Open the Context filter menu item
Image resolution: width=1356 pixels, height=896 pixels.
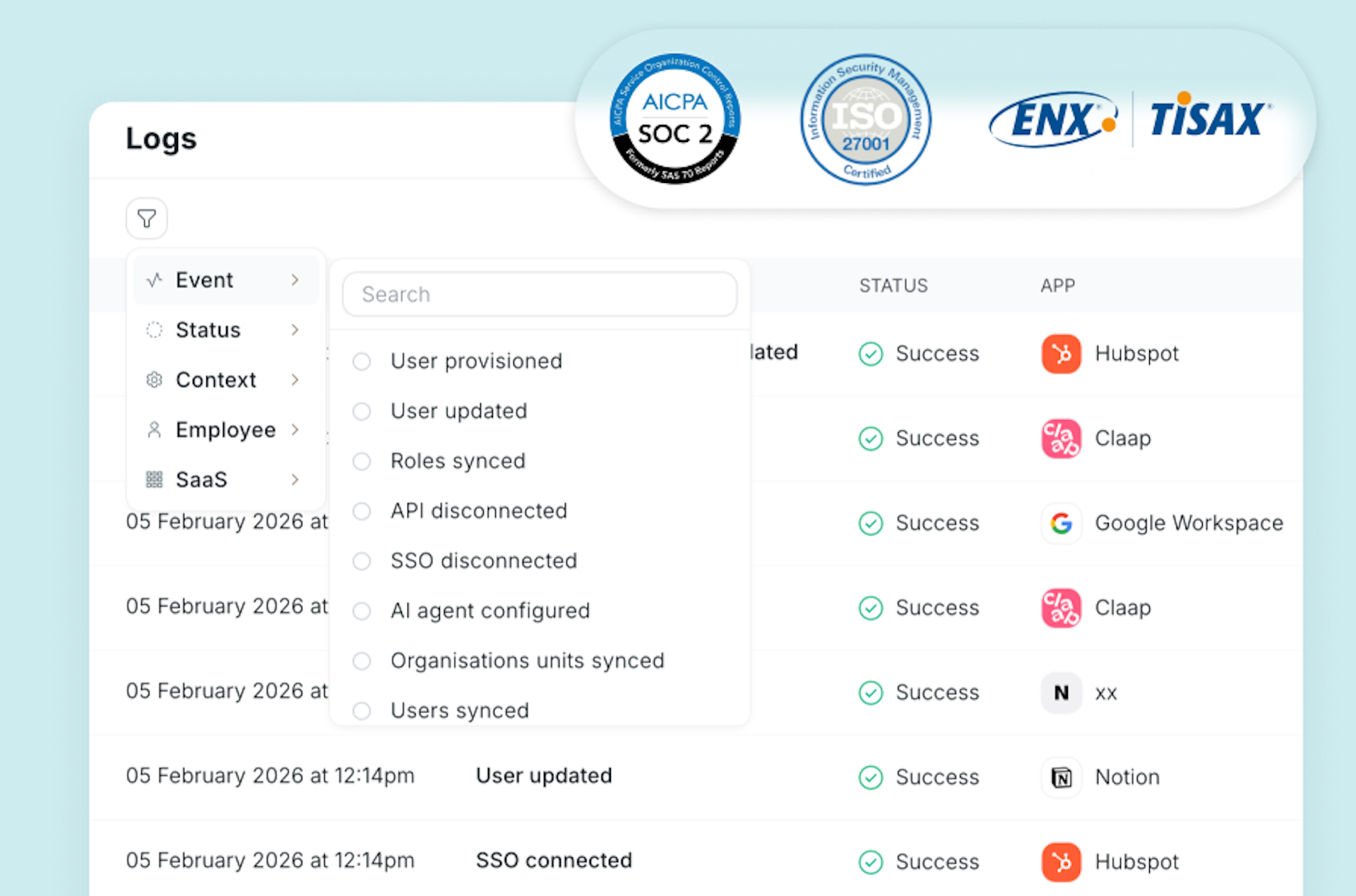tap(215, 380)
